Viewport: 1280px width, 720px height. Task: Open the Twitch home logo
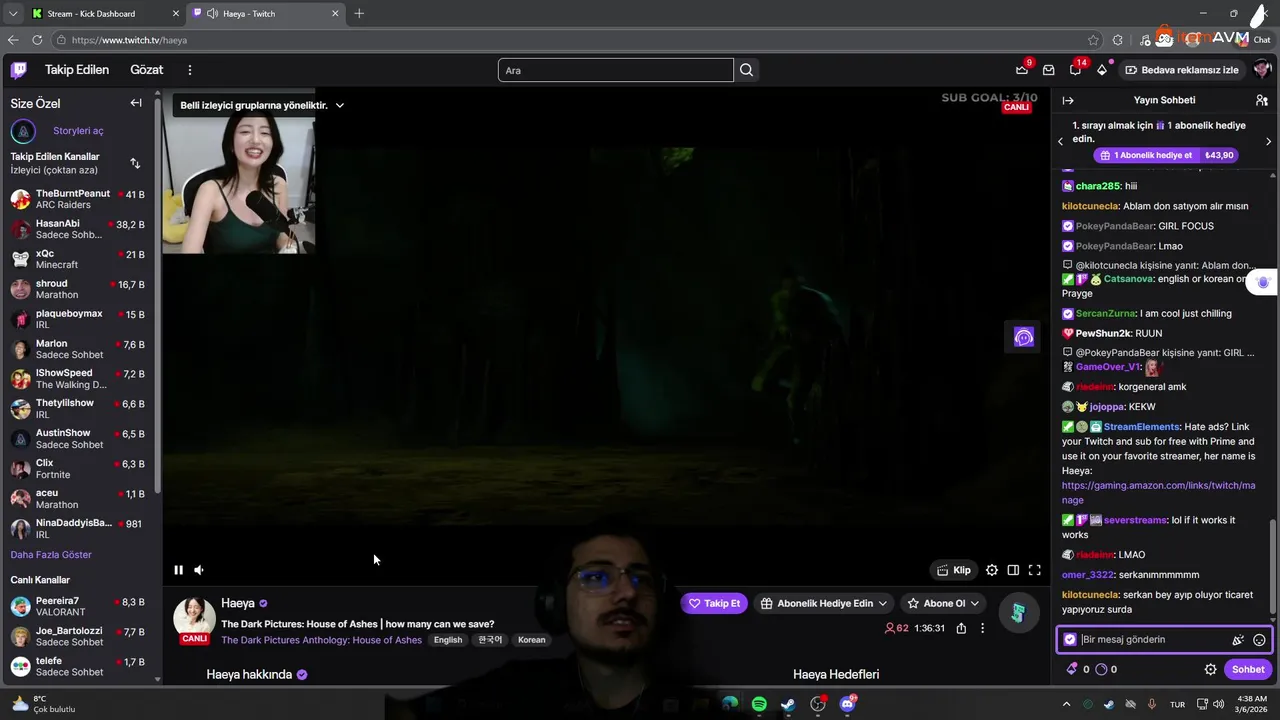[19, 70]
